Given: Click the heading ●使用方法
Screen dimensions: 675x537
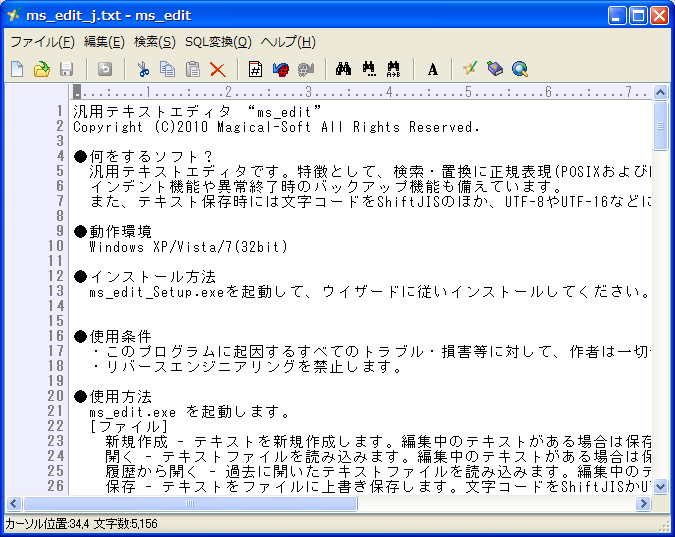Looking at the screenshot, I should 112,396.
